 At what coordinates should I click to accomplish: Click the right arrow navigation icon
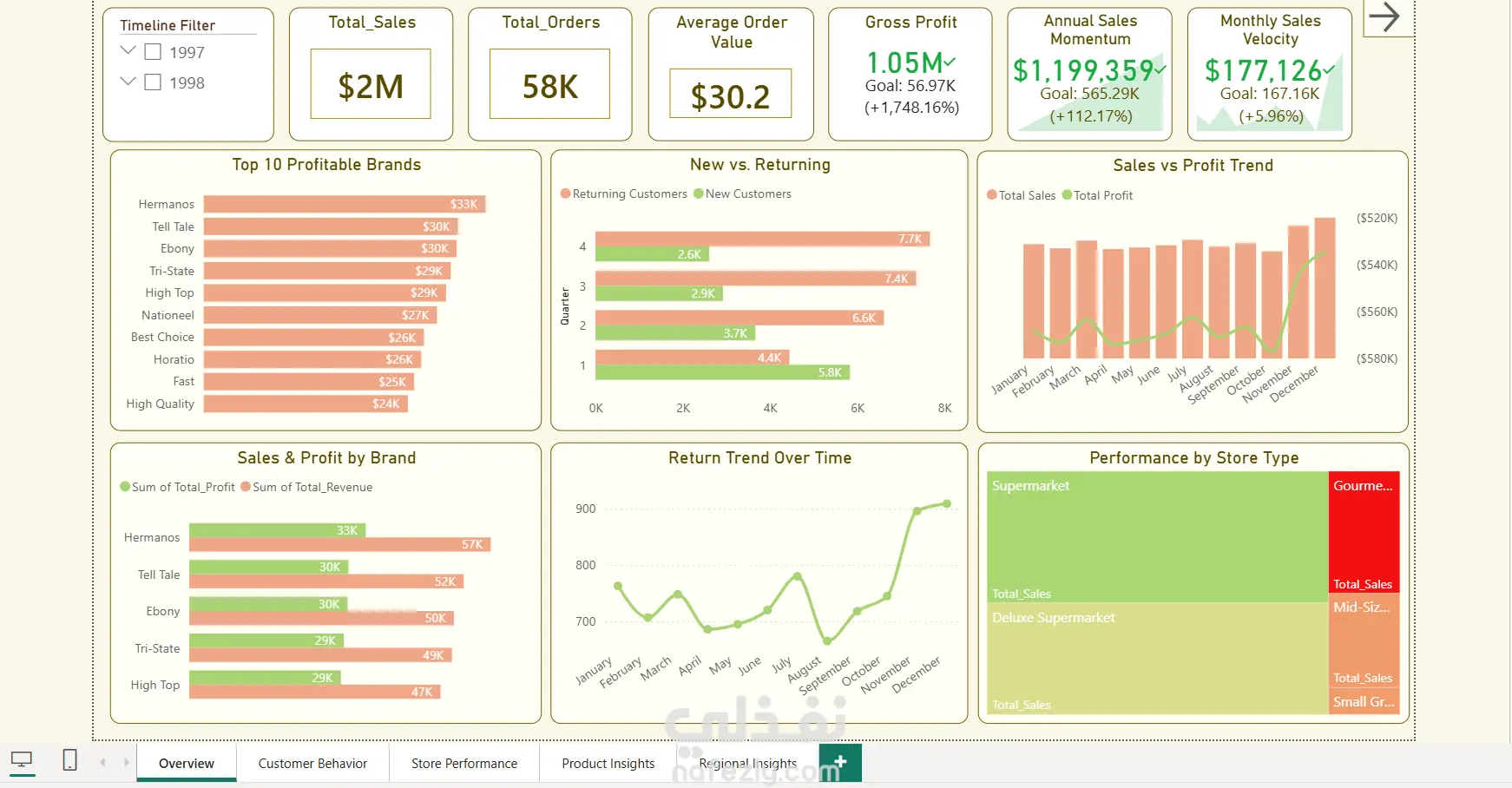coord(1384,16)
